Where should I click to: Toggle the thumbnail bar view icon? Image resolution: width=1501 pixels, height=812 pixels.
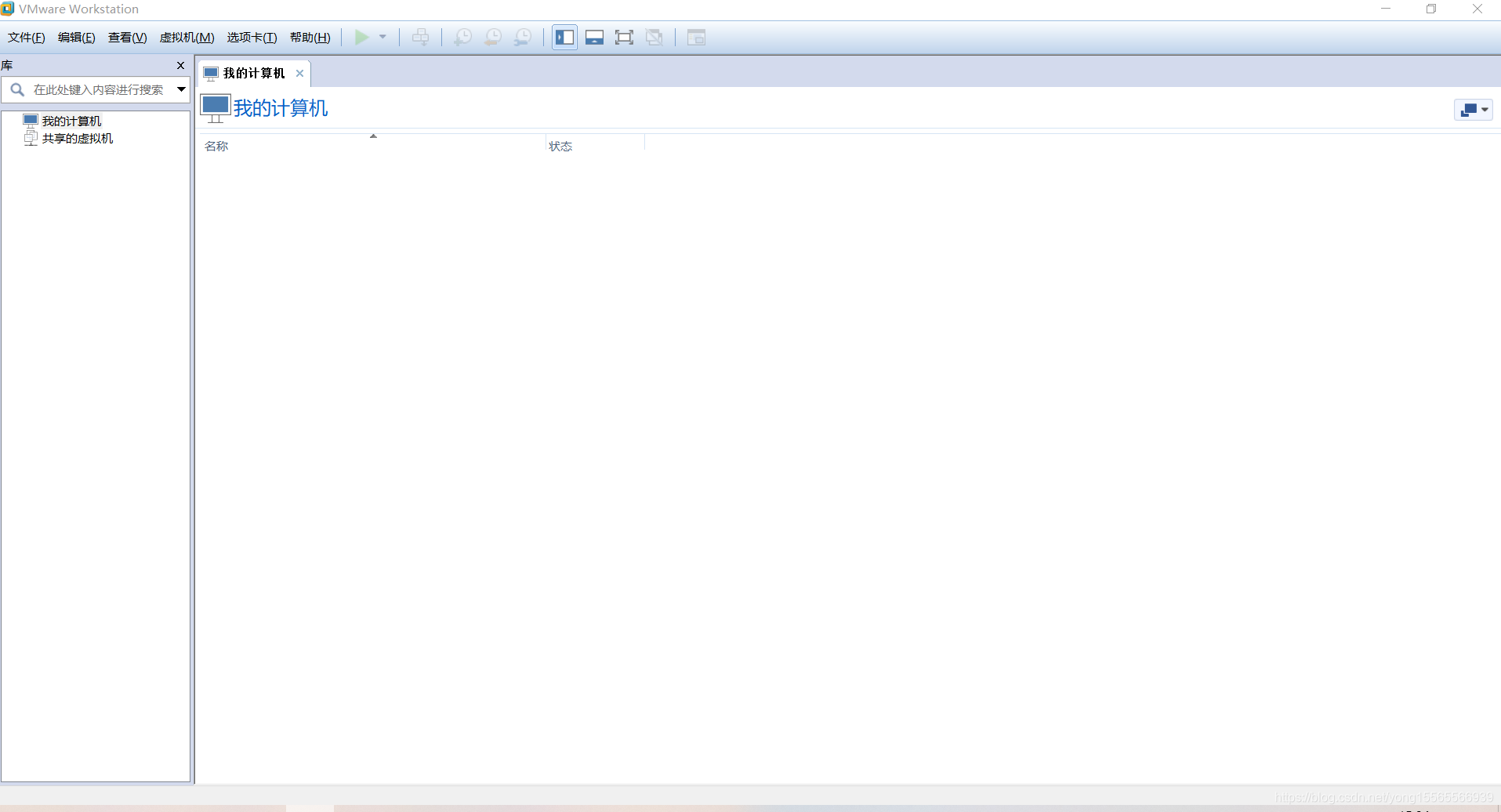click(595, 38)
